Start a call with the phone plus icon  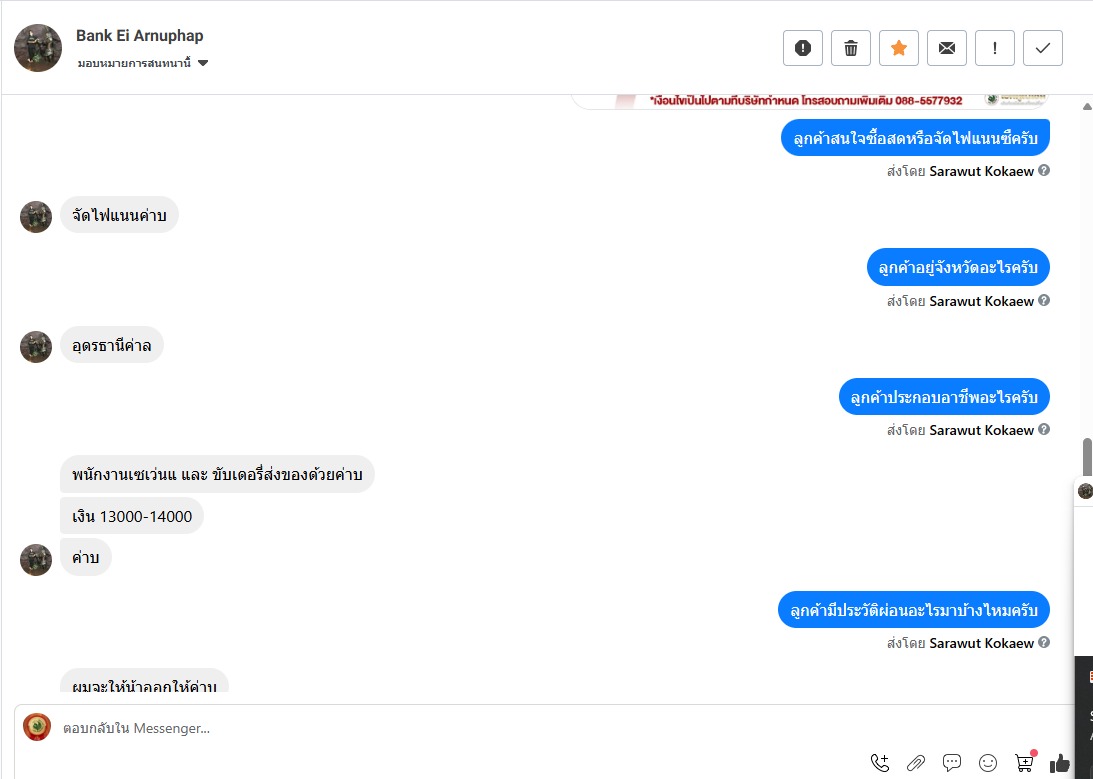click(880, 763)
